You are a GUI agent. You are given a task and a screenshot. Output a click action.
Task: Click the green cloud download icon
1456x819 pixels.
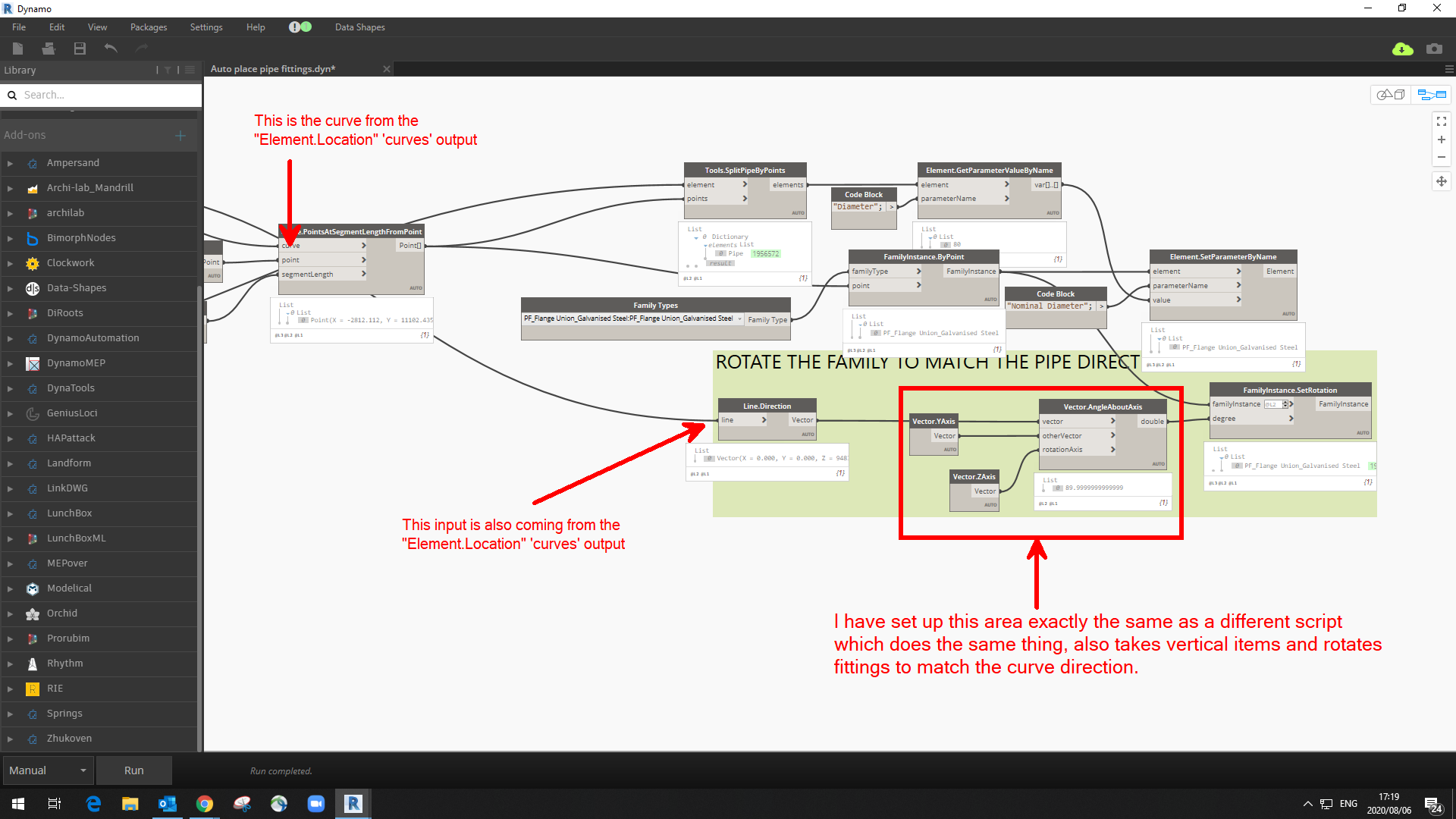pyautogui.click(x=1402, y=49)
